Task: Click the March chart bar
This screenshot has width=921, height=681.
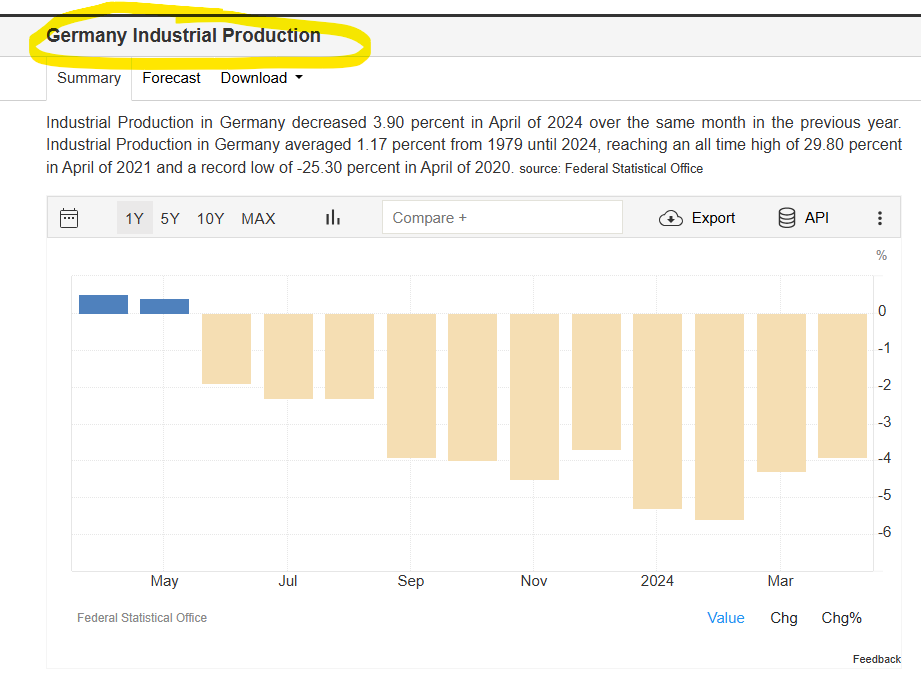Action: tap(781, 393)
